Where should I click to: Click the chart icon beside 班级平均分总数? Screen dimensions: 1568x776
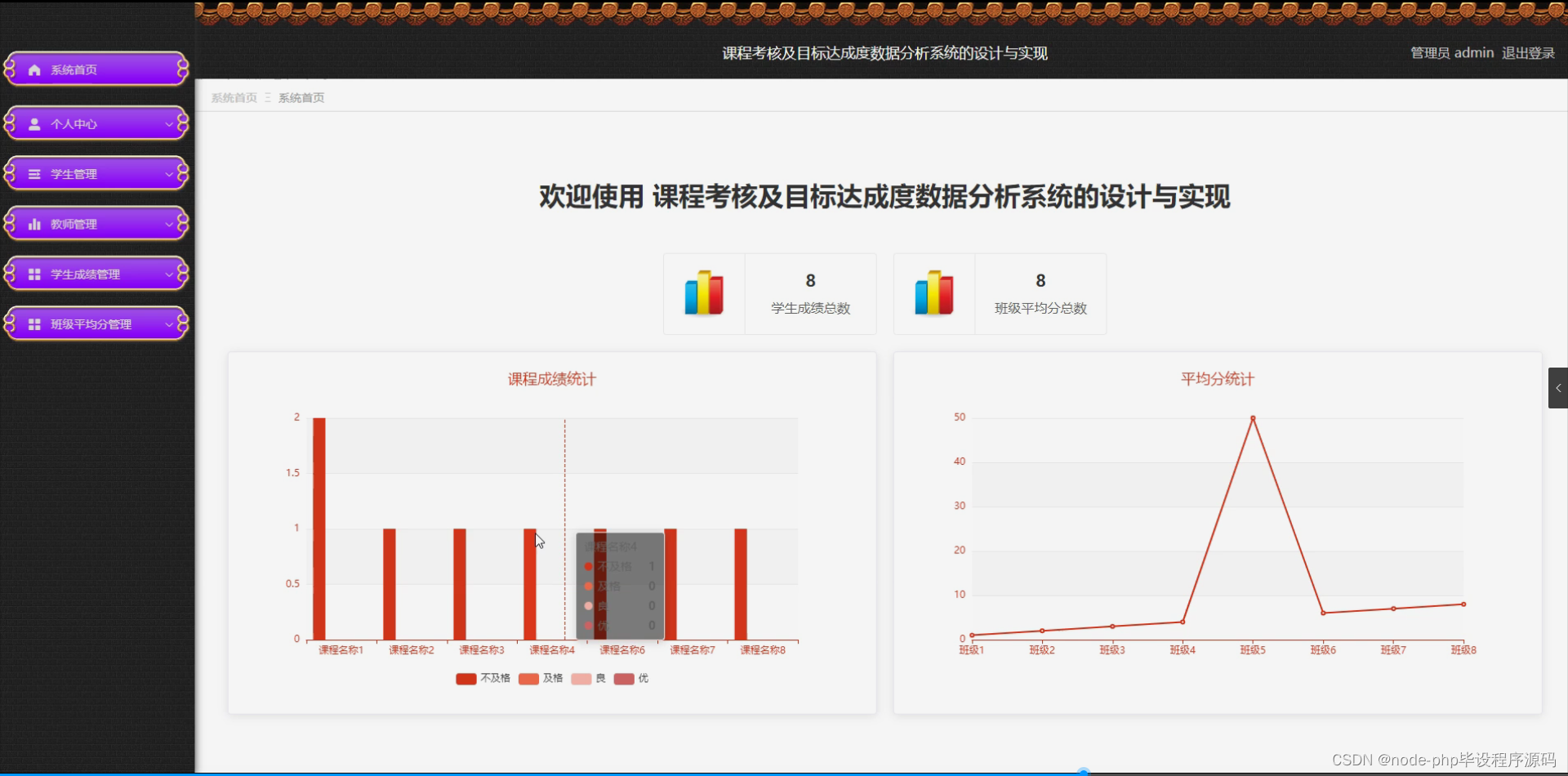click(x=934, y=293)
